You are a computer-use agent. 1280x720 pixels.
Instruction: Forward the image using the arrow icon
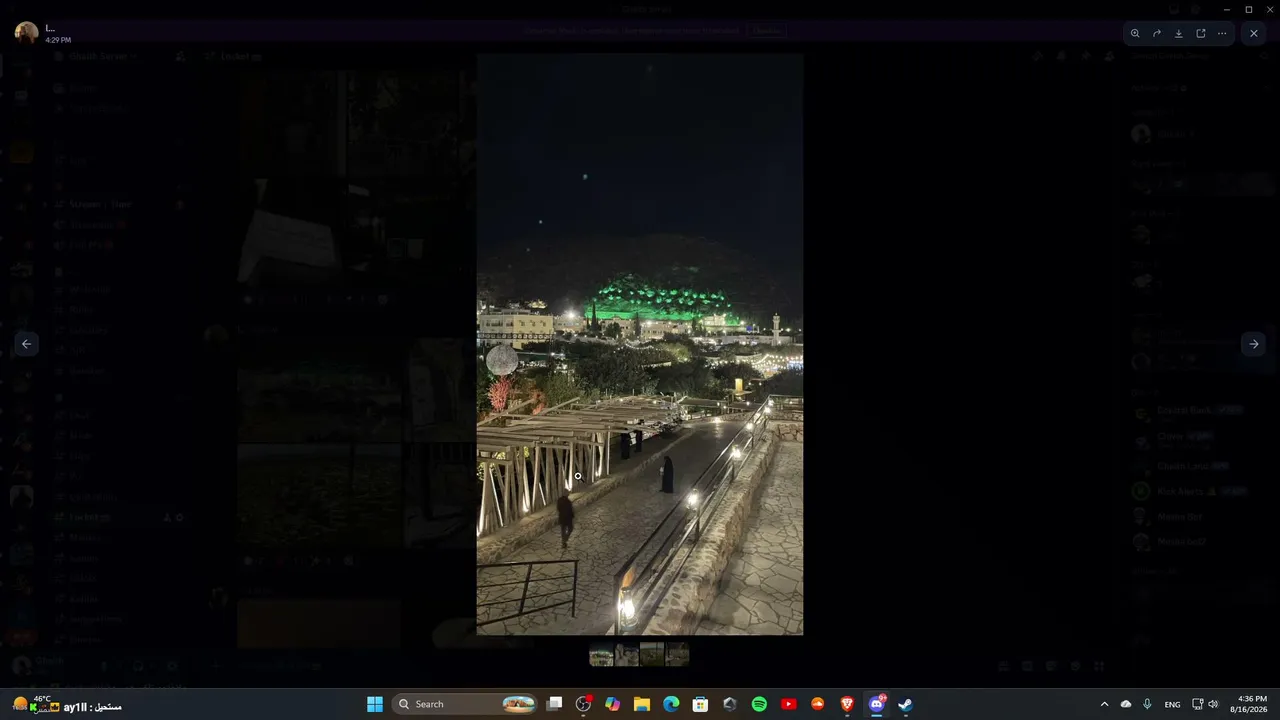pyautogui.click(x=1157, y=33)
